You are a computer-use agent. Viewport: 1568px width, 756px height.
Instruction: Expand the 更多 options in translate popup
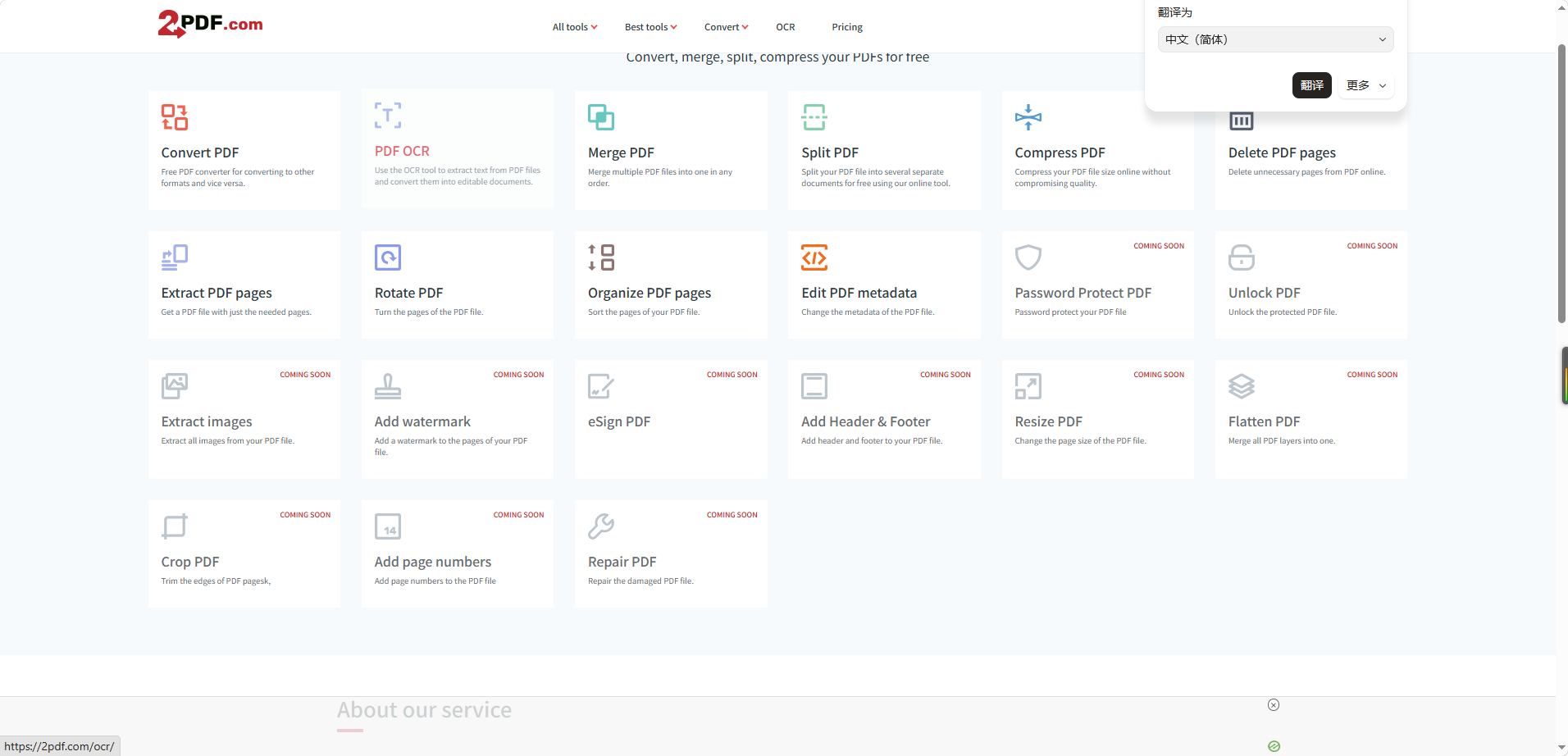1366,85
